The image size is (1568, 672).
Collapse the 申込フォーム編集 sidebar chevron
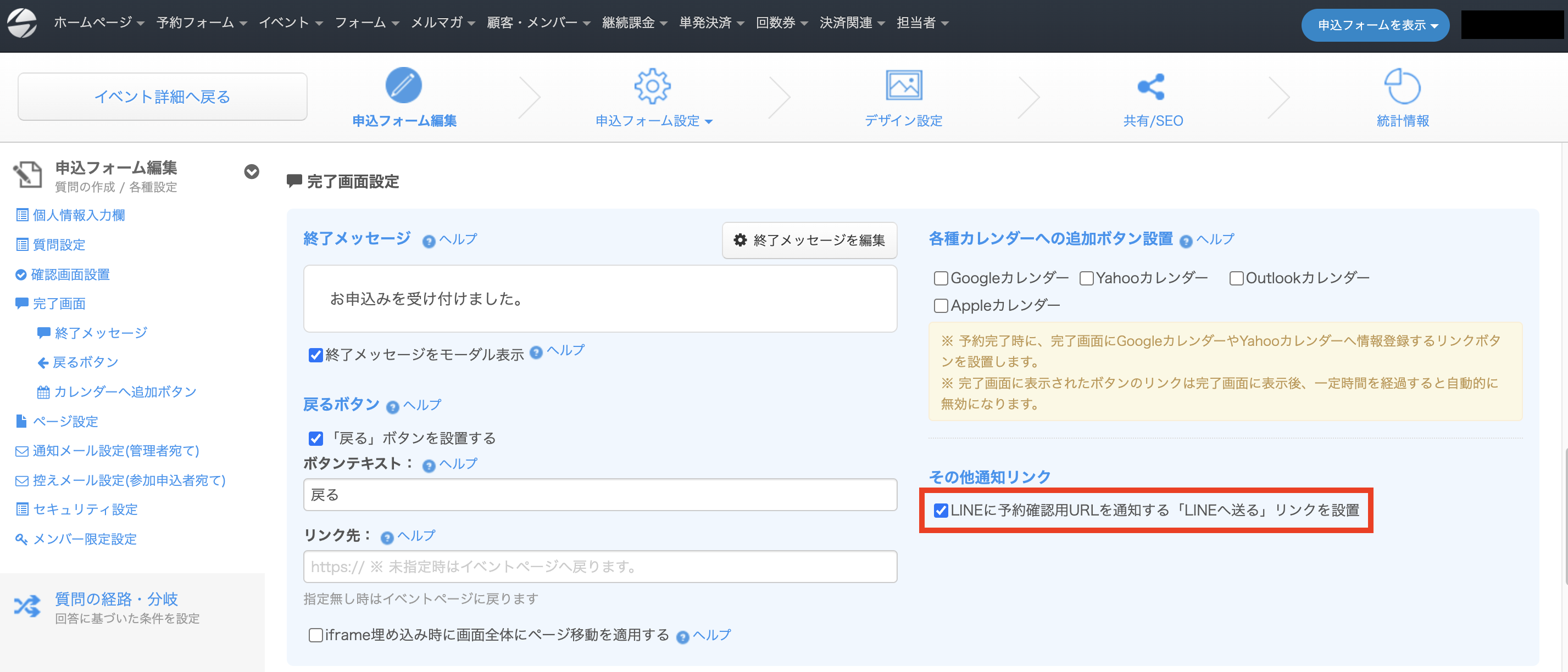[252, 172]
